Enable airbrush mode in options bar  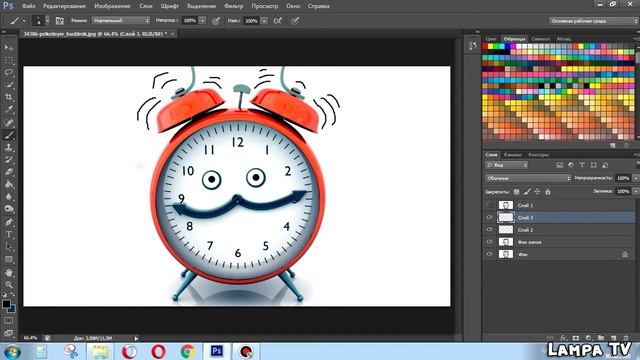278,20
